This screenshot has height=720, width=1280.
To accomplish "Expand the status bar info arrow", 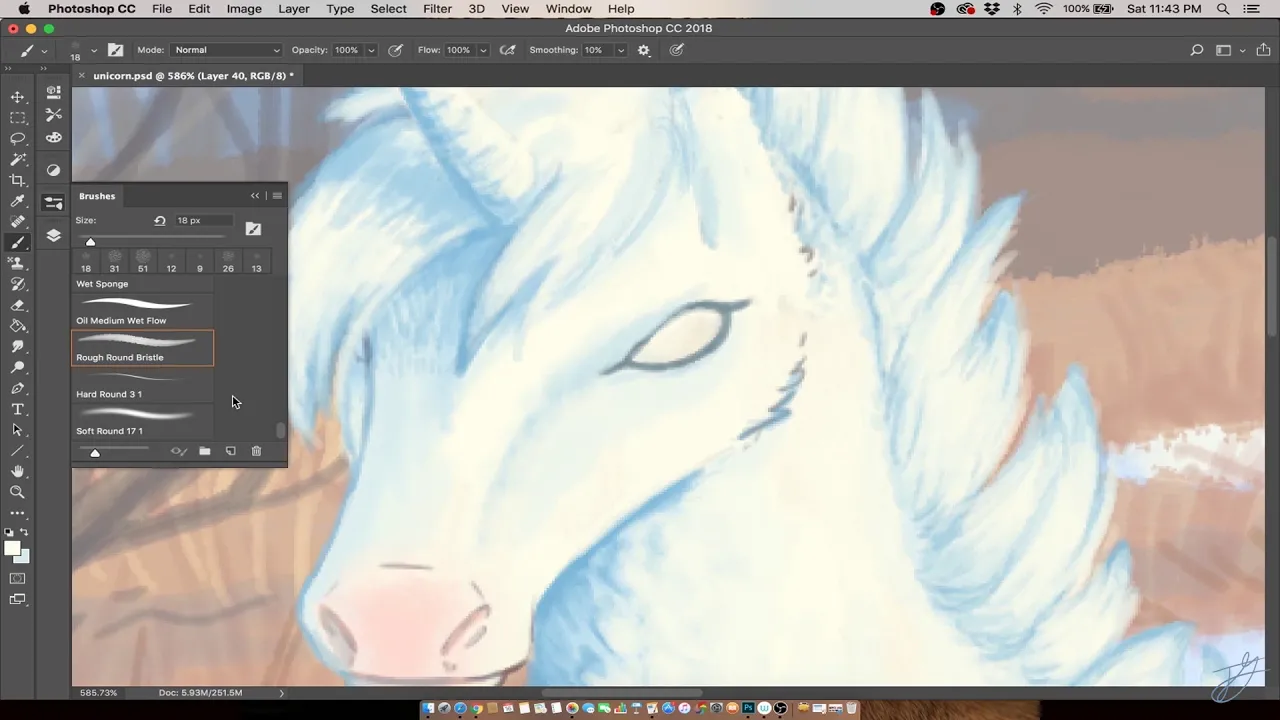I will (x=281, y=692).
